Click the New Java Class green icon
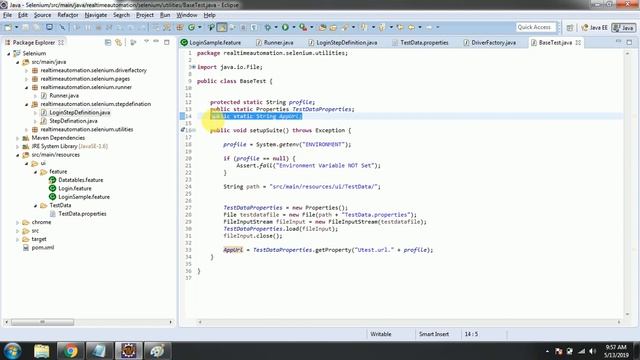 tap(191, 27)
